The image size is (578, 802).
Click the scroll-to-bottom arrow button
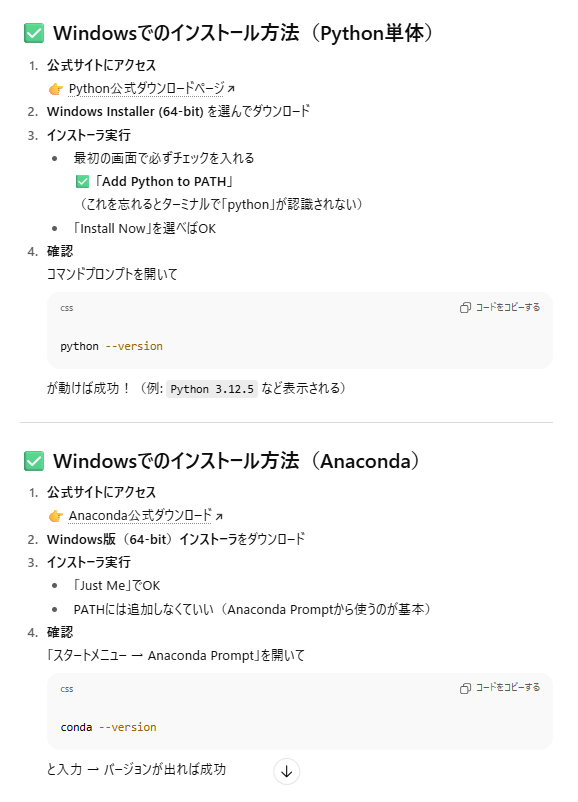pos(286,771)
